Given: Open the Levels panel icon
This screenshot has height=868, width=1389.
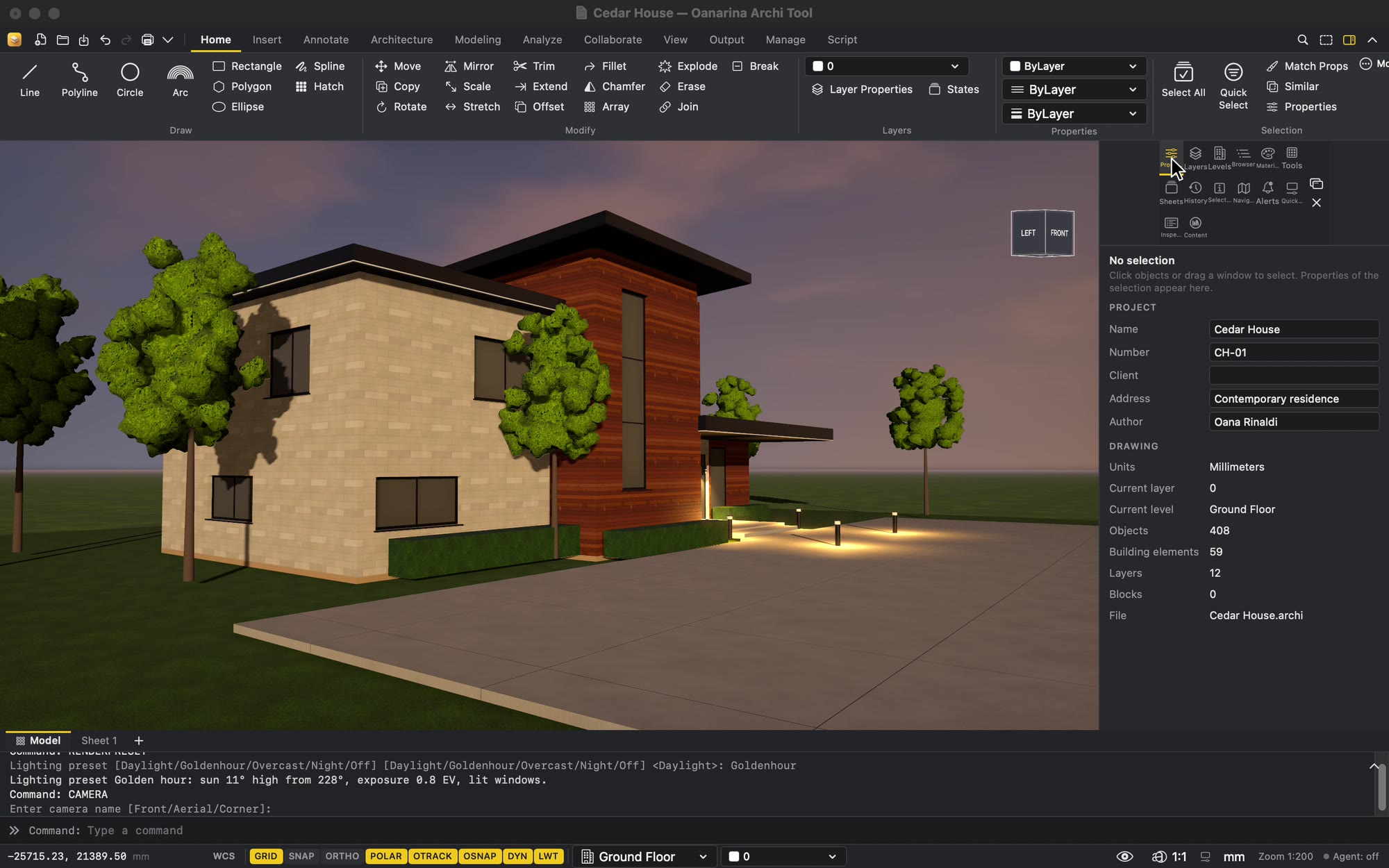Looking at the screenshot, I should pos(1220,158).
